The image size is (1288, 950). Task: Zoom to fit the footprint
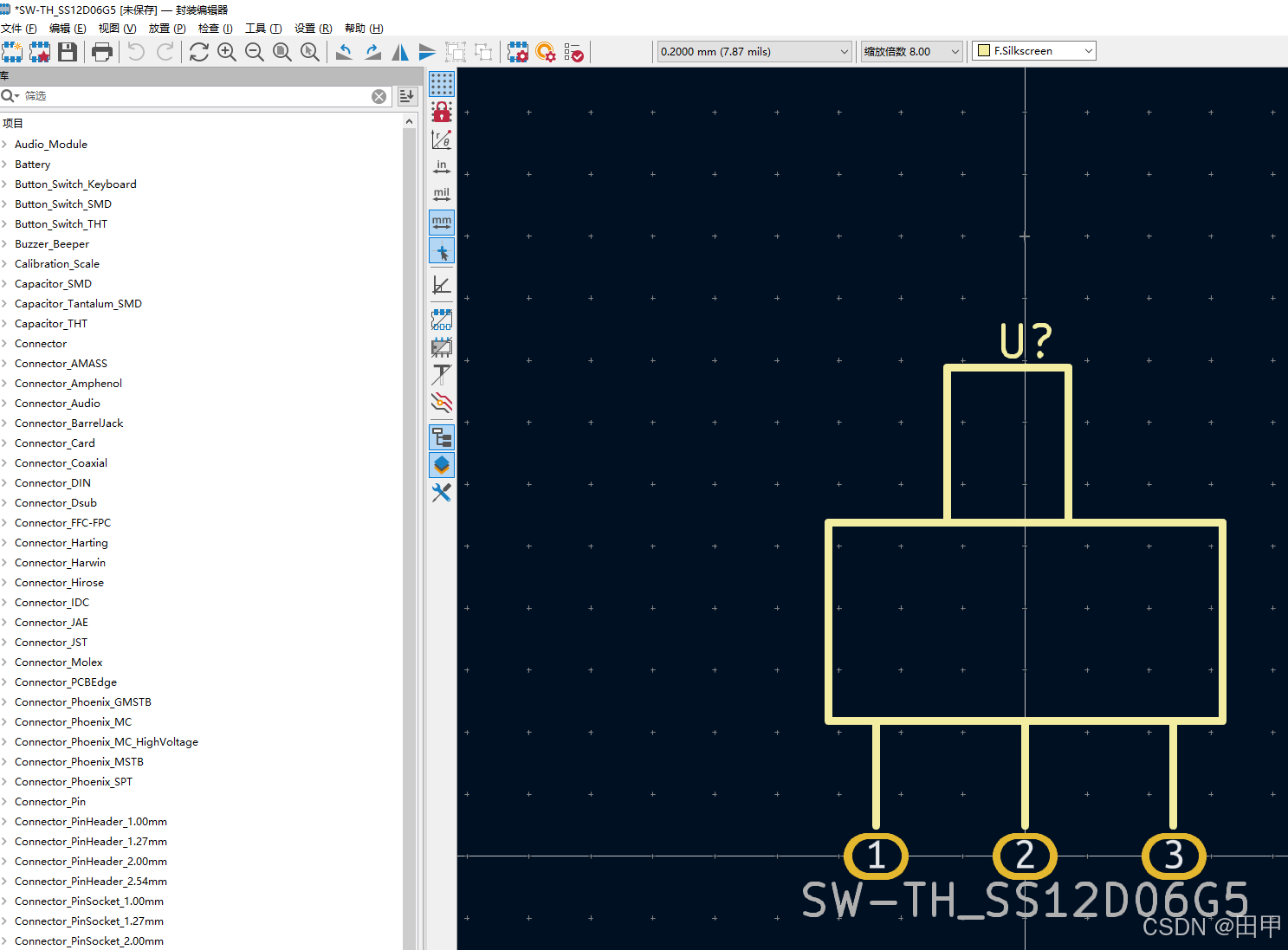[x=282, y=52]
